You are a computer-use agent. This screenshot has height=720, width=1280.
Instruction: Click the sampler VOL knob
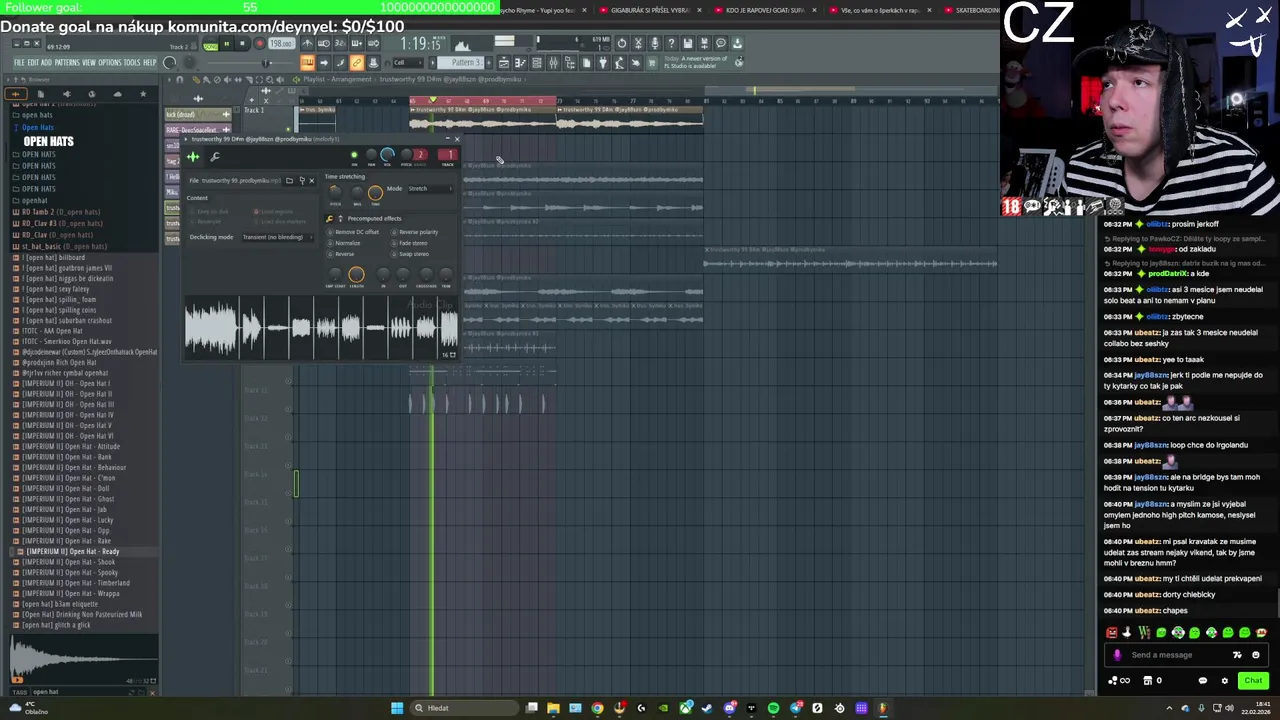pyautogui.click(x=387, y=155)
